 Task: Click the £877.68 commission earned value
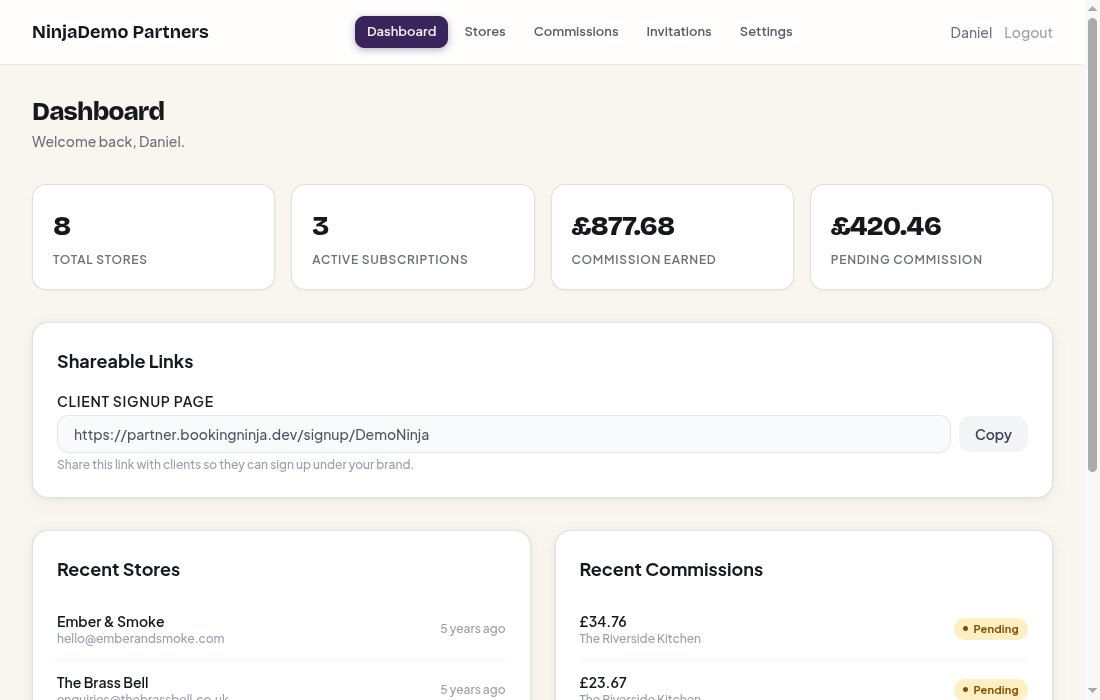click(623, 227)
